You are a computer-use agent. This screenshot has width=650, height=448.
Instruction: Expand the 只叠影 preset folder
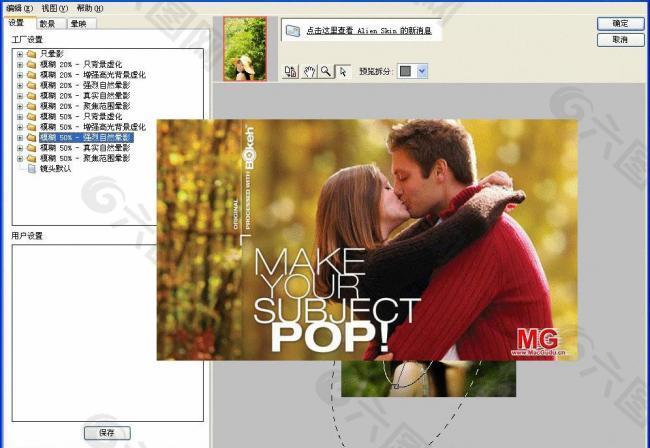(x=19, y=53)
